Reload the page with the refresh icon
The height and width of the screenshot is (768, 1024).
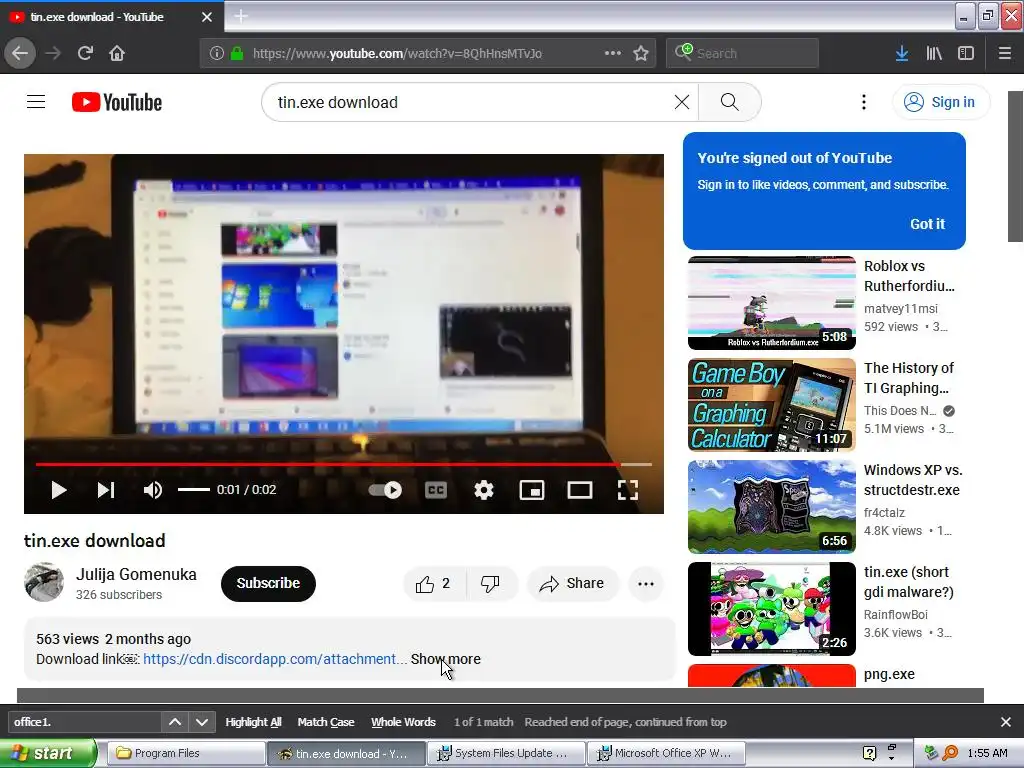[85, 53]
